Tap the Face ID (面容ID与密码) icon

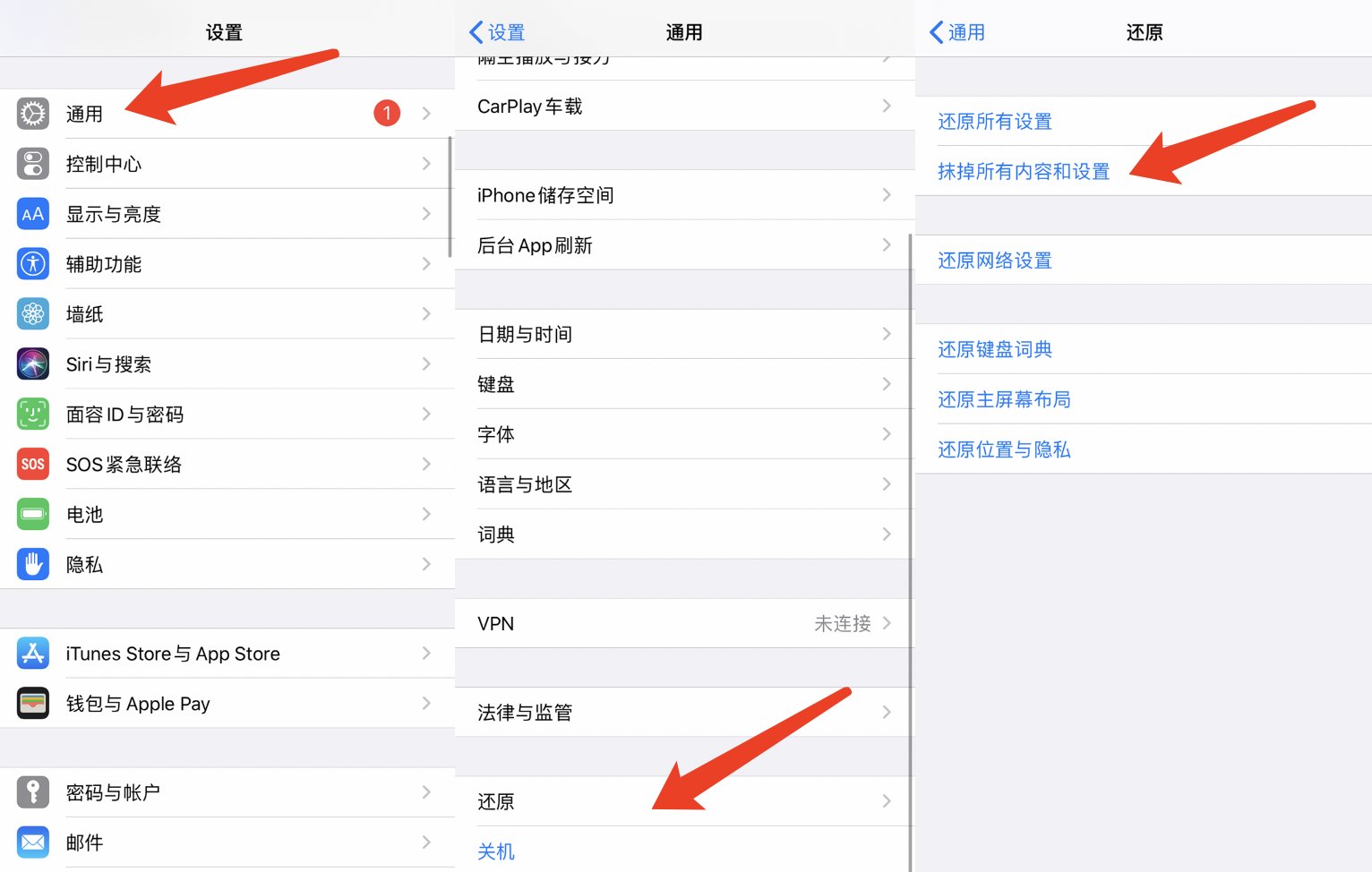click(x=33, y=415)
